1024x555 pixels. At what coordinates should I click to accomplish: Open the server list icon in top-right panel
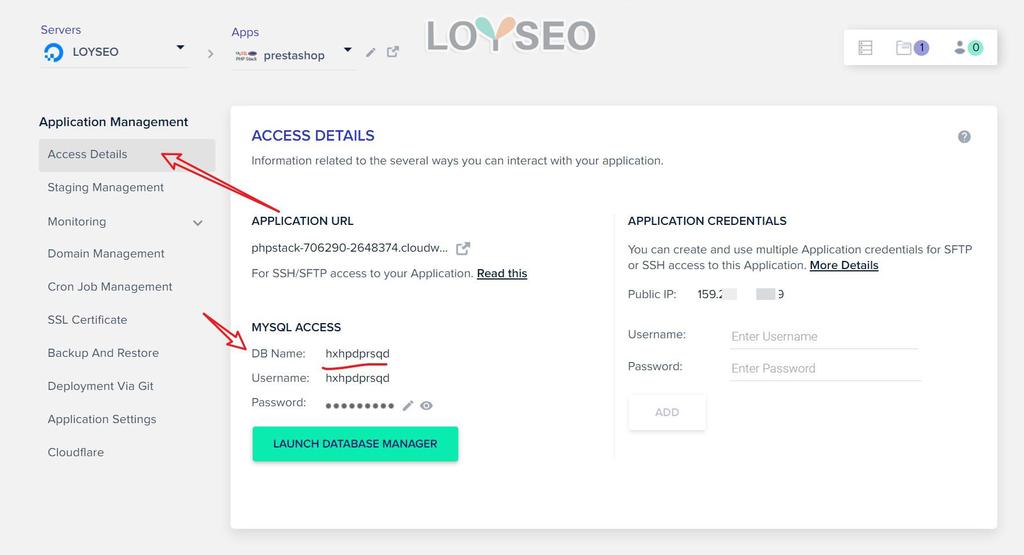(866, 47)
